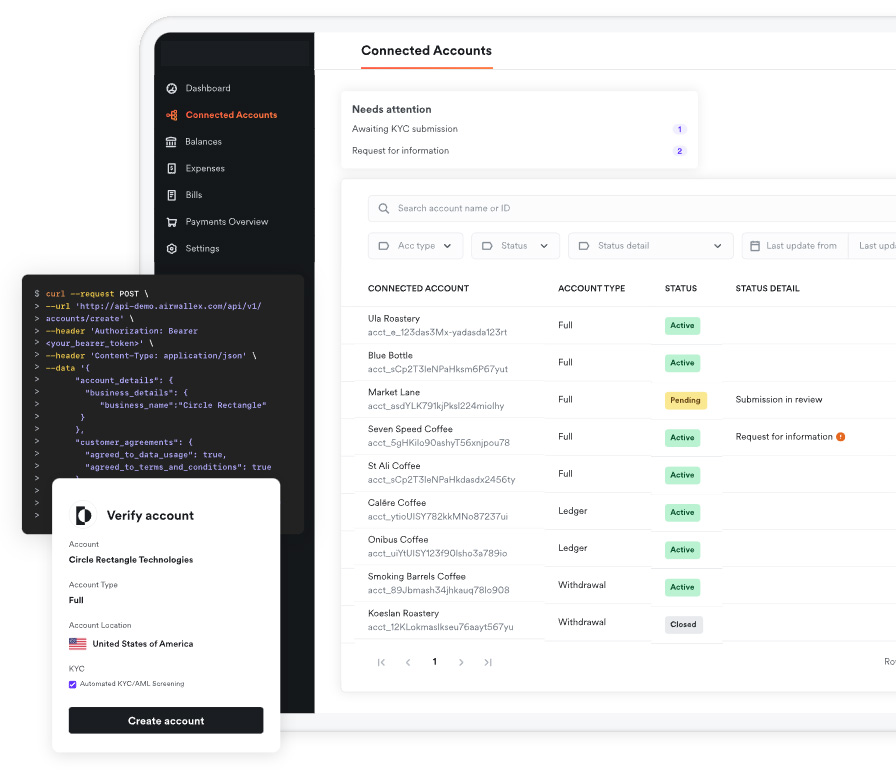Image resolution: width=896 pixels, height=780 pixels.
Task: Open Settings via the gear icon
Action: [x=172, y=248]
